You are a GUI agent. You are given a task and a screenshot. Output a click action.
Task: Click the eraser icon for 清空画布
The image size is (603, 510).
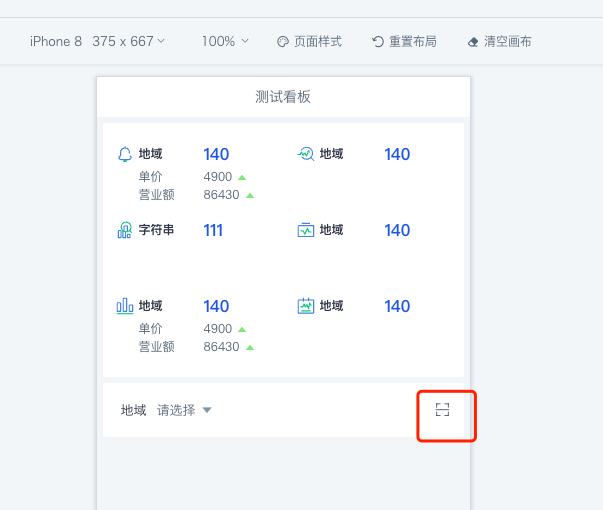[473, 42]
